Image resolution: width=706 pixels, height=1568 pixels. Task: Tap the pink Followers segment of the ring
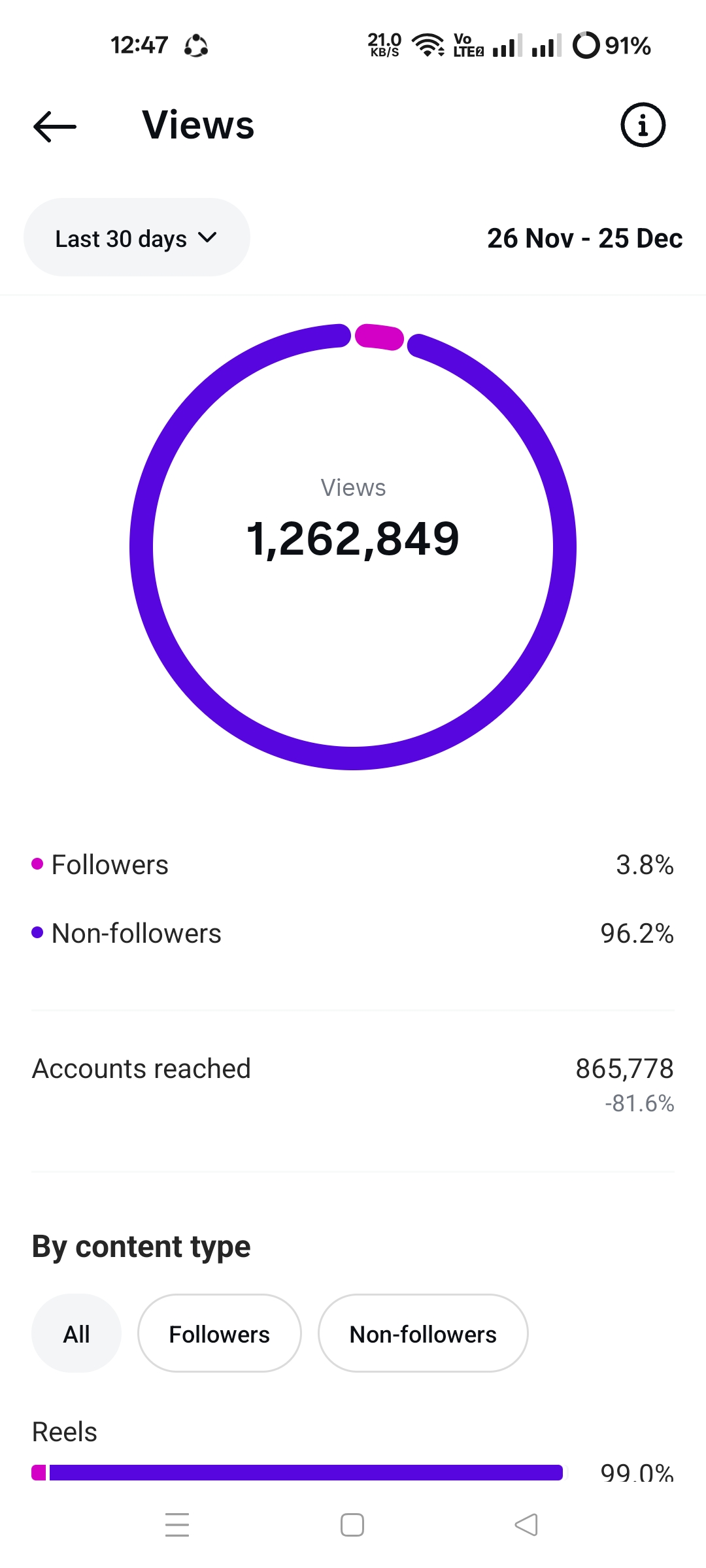tap(379, 336)
